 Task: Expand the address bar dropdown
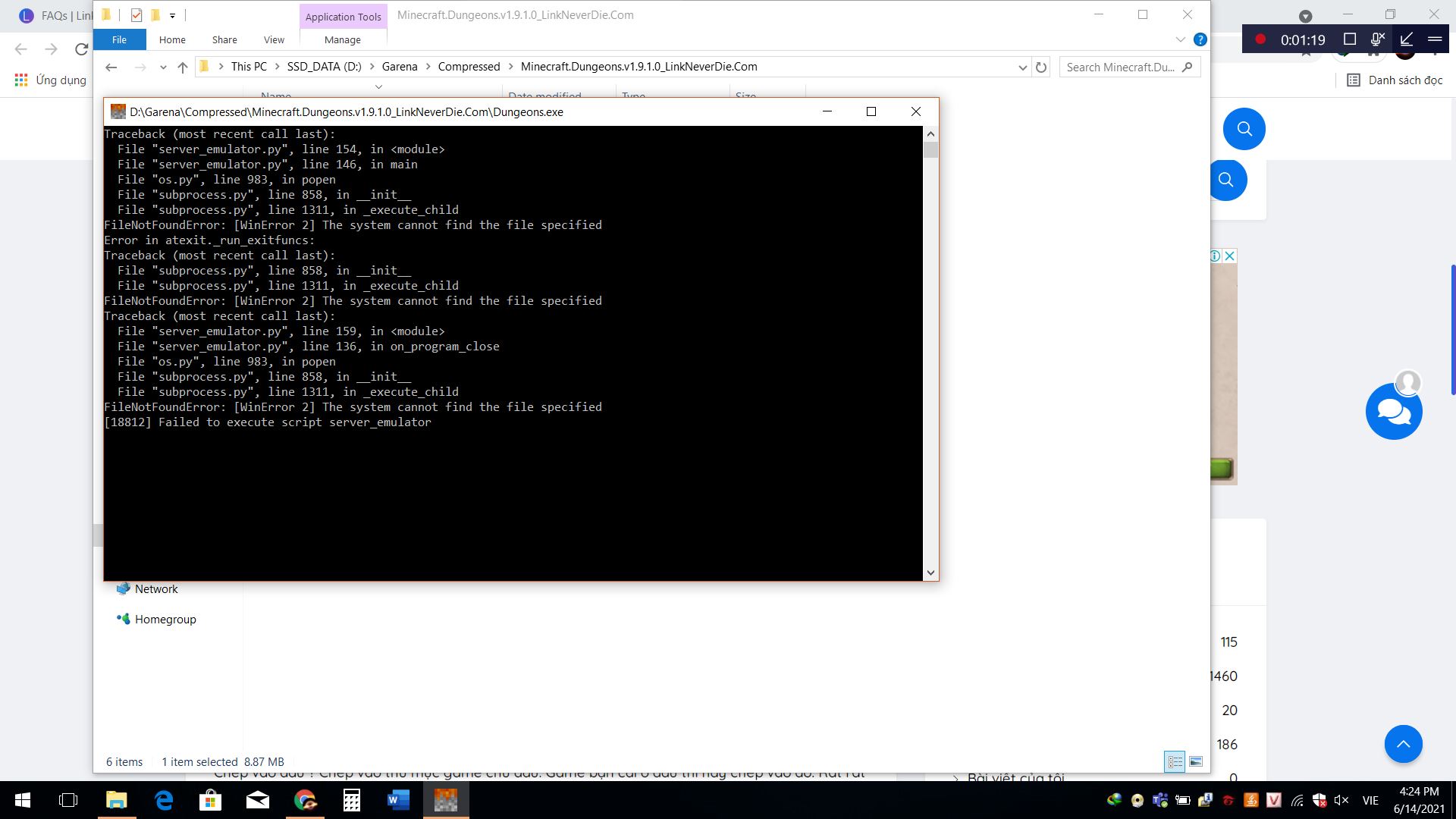(x=1022, y=67)
